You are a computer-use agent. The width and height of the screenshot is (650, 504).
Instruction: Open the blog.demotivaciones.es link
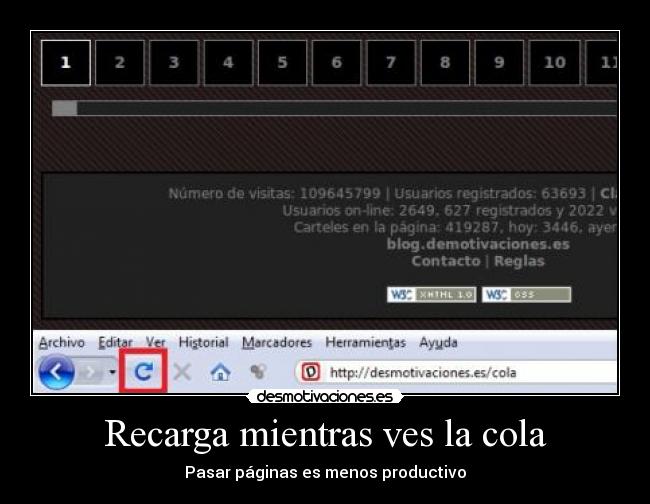click(x=478, y=244)
